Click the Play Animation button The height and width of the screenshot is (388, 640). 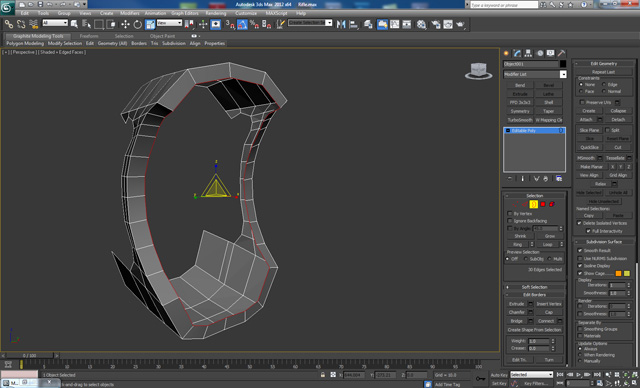pyautogui.click(x=578, y=375)
